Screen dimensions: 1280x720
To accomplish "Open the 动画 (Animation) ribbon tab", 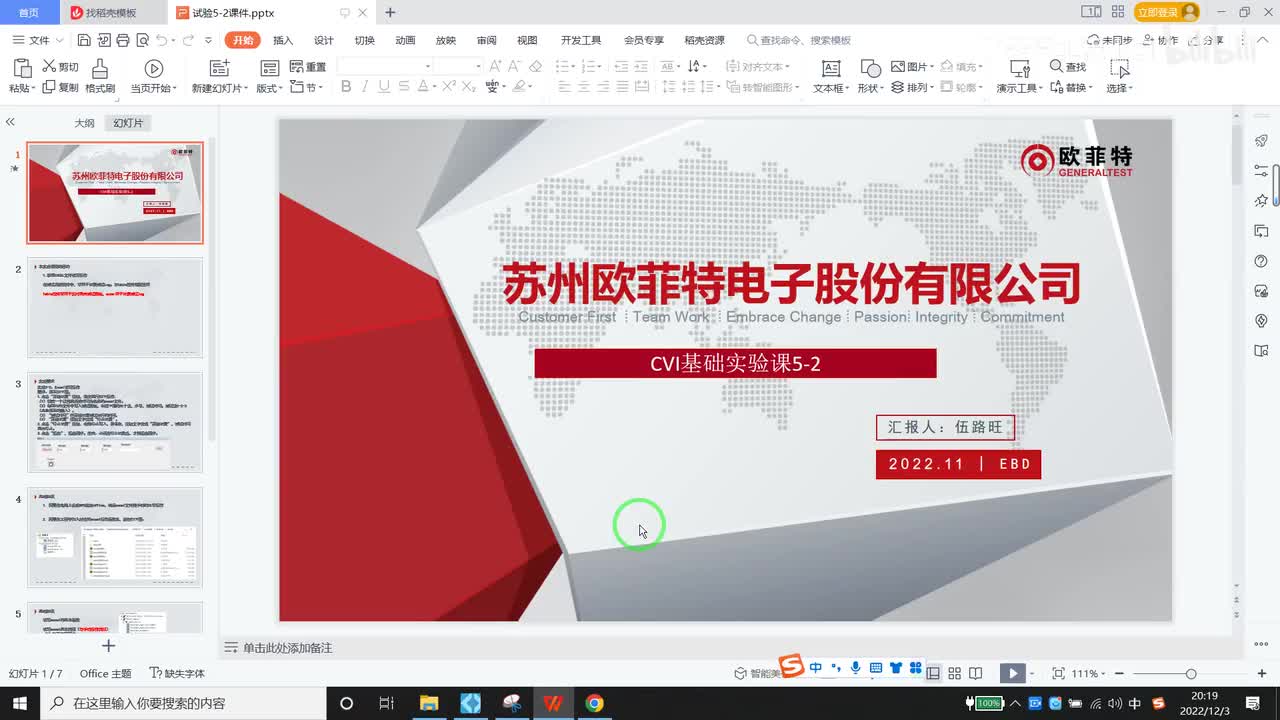I will coord(405,40).
